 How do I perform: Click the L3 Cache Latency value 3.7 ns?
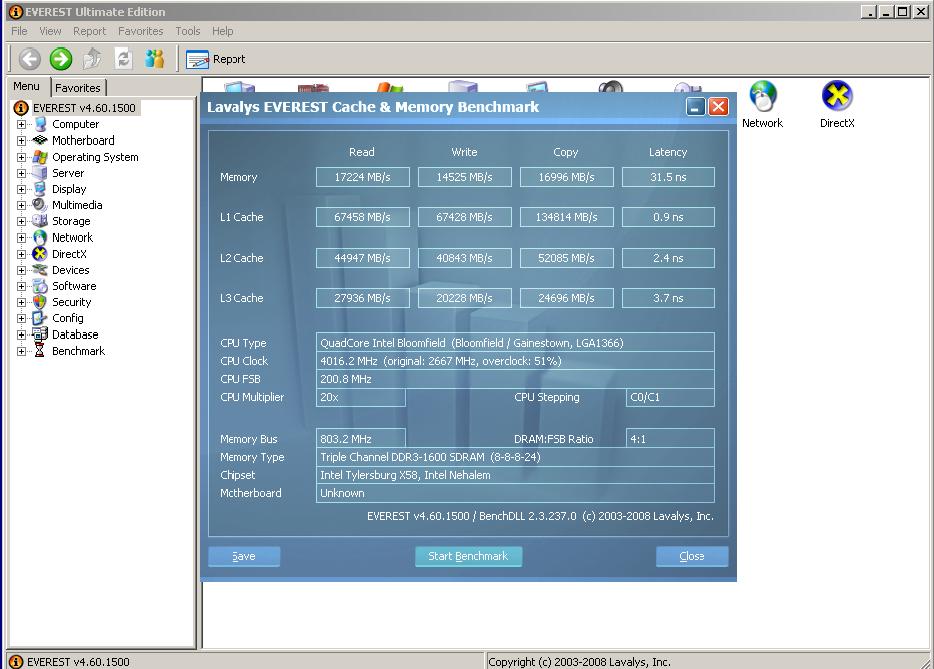(x=668, y=298)
